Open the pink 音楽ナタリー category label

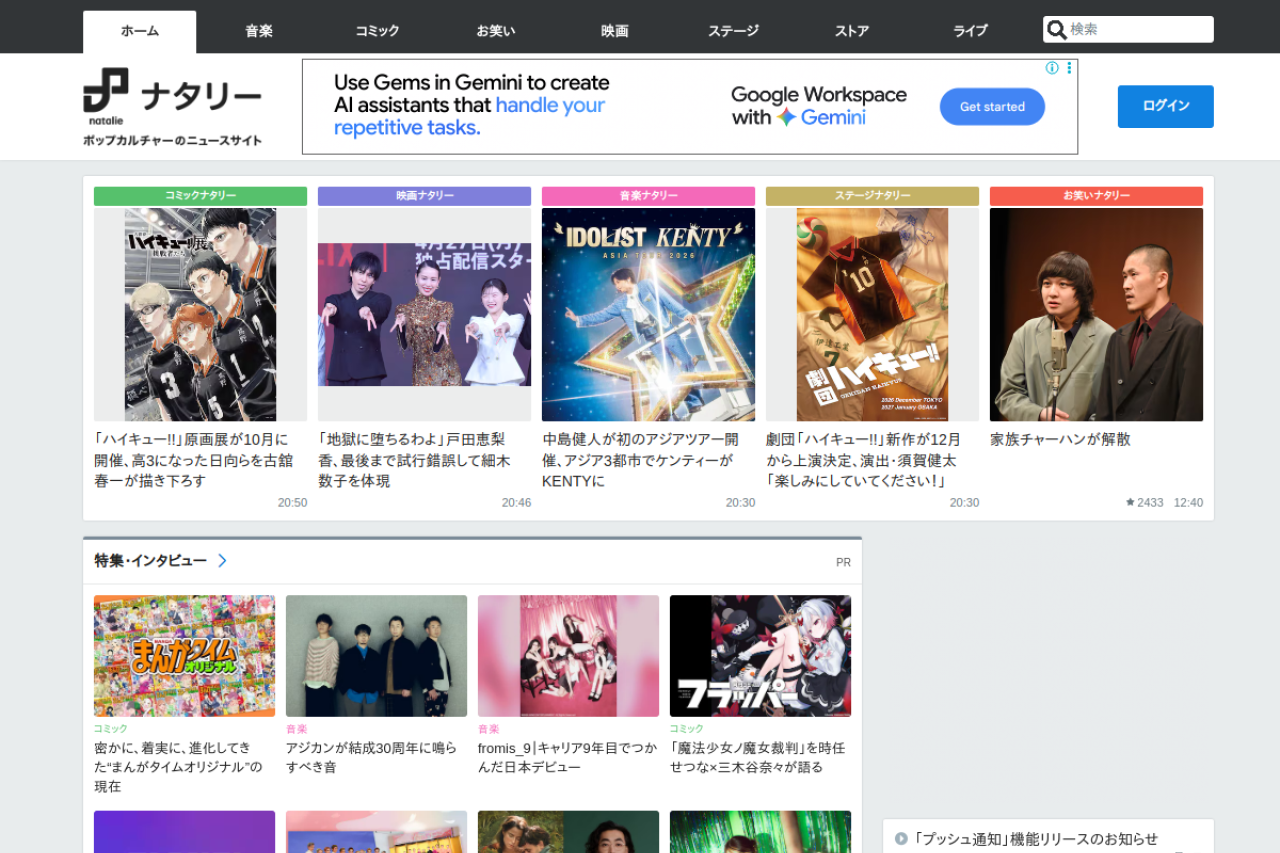(648, 196)
